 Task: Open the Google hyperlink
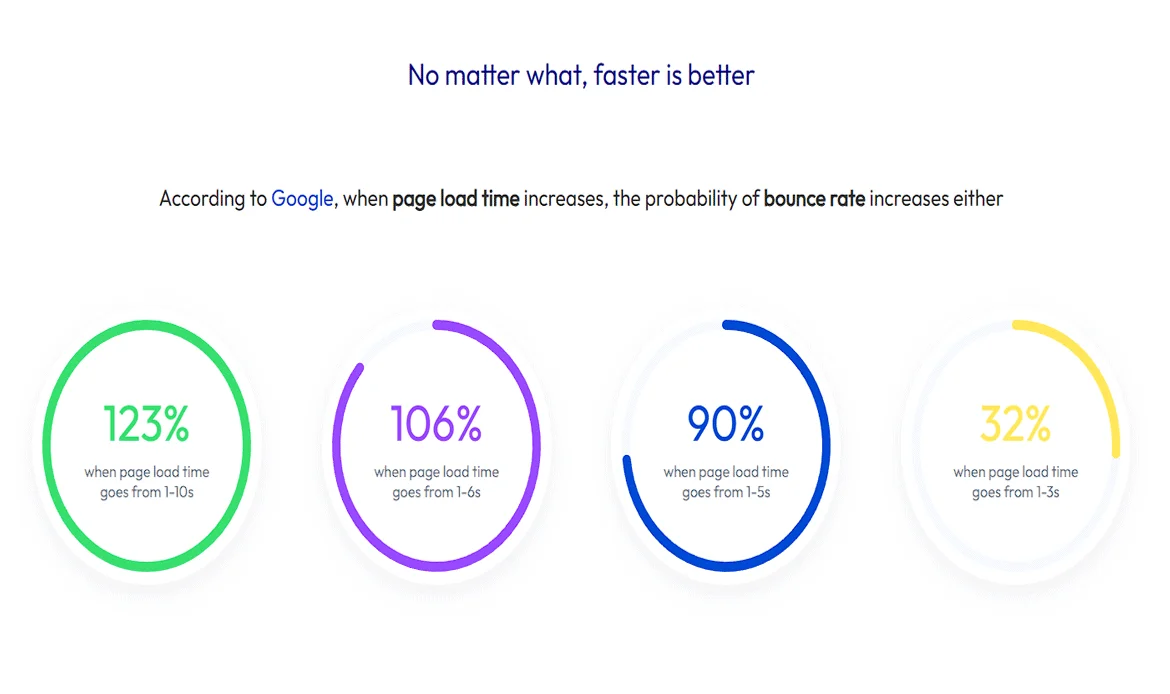pos(301,198)
